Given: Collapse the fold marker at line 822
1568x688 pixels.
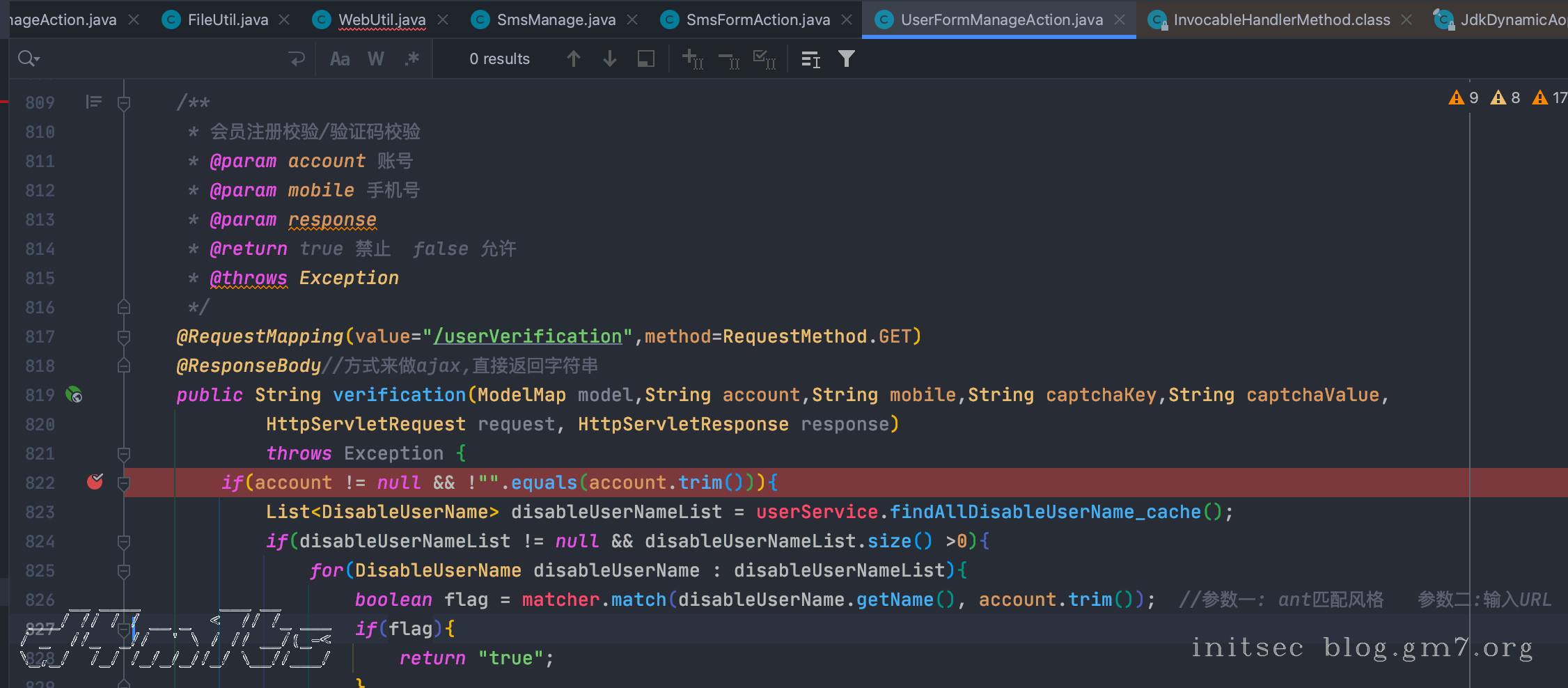Looking at the screenshot, I should [x=124, y=483].
